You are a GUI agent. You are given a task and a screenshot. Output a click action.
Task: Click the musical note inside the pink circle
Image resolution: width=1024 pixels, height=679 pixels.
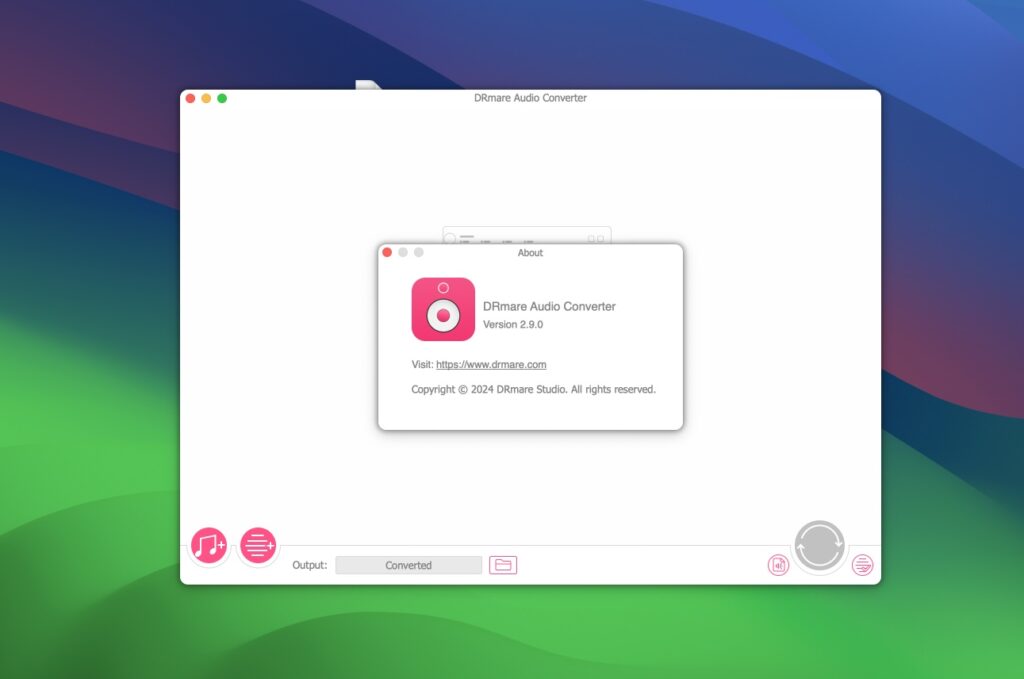pos(208,545)
